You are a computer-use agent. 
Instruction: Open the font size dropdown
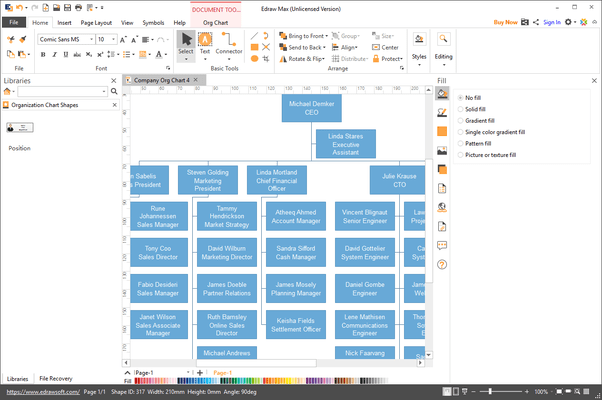click(x=113, y=40)
